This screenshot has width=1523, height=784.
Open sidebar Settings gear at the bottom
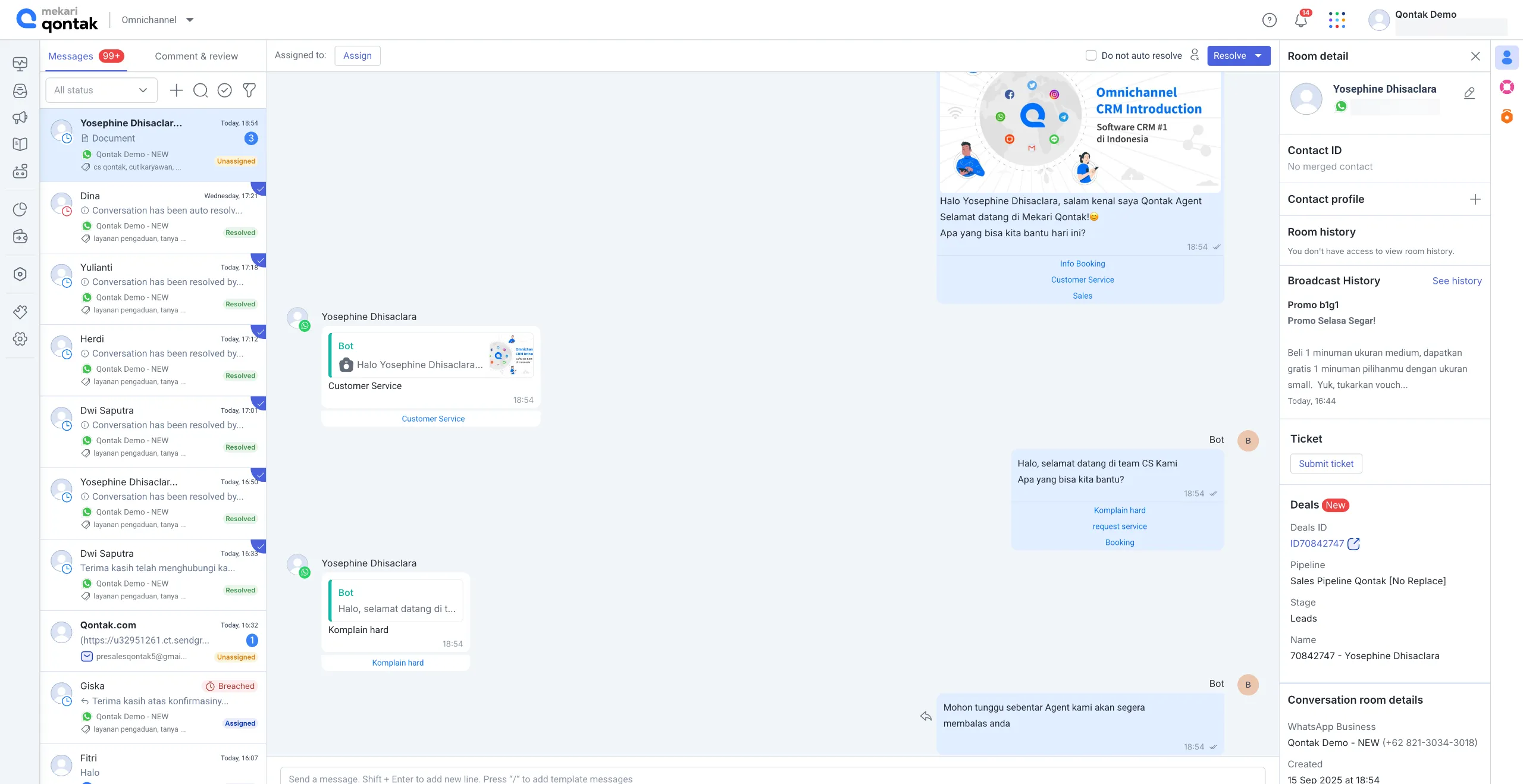pyautogui.click(x=20, y=338)
